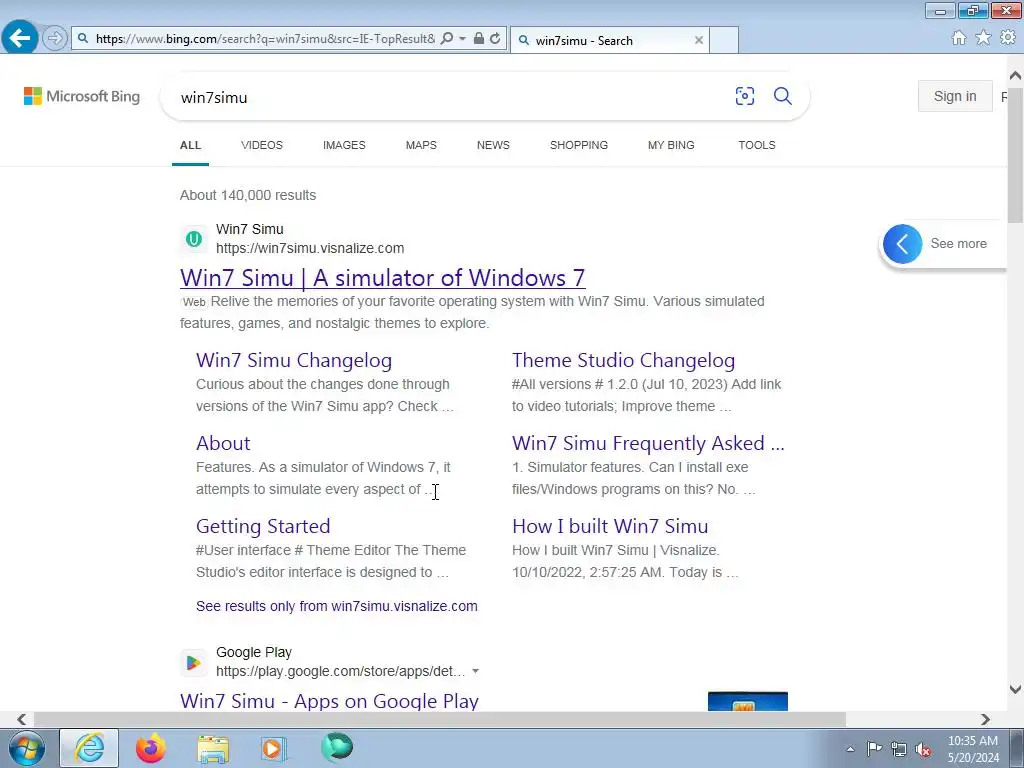The image size is (1024, 768).
Task: Click the win7simu.visnalize.com URL text
Action: point(310,248)
